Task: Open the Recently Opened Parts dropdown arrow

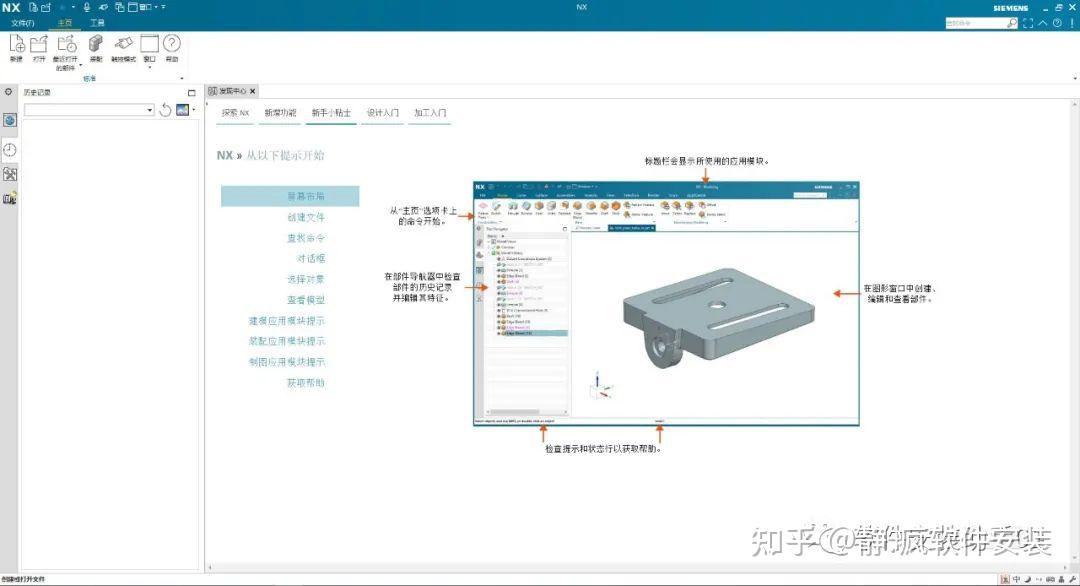Action: point(80,66)
